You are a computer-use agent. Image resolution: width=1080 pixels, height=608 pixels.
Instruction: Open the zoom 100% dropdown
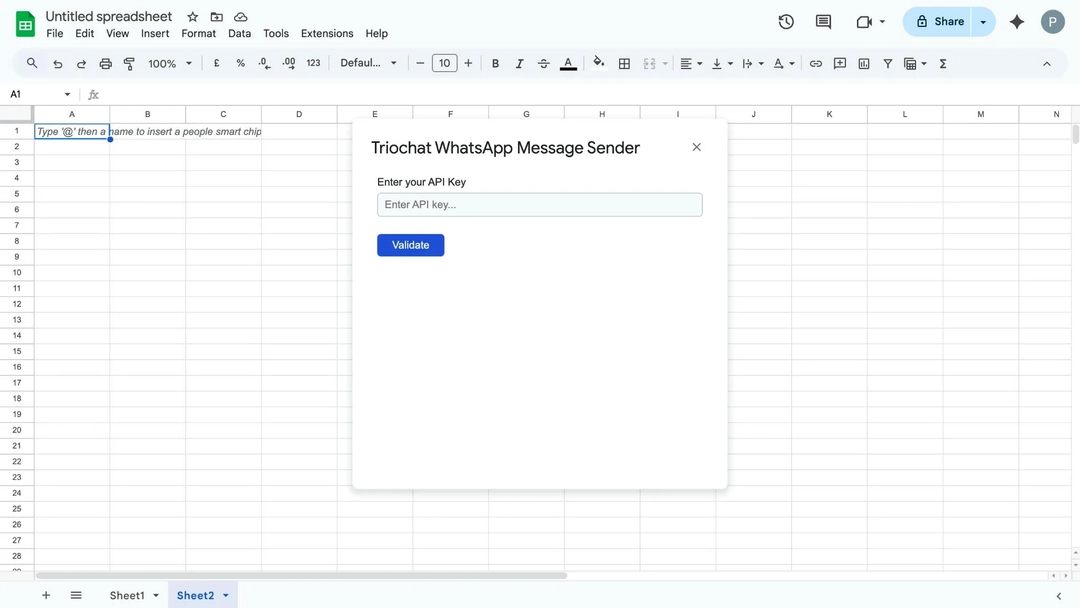pyautogui.click(x=169, y=63)
